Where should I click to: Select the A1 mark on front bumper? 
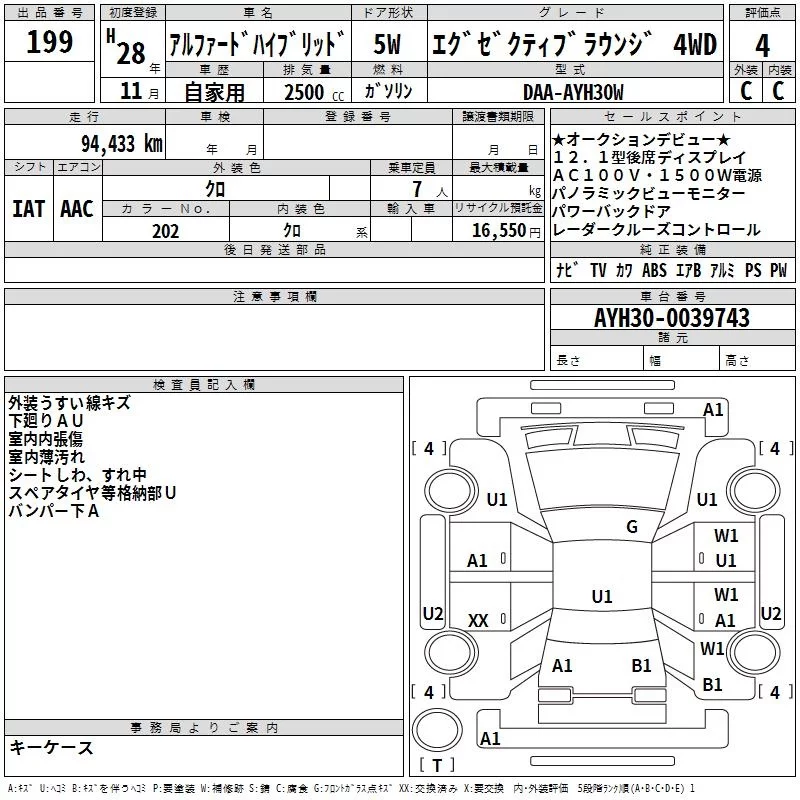tap(713, 409)
